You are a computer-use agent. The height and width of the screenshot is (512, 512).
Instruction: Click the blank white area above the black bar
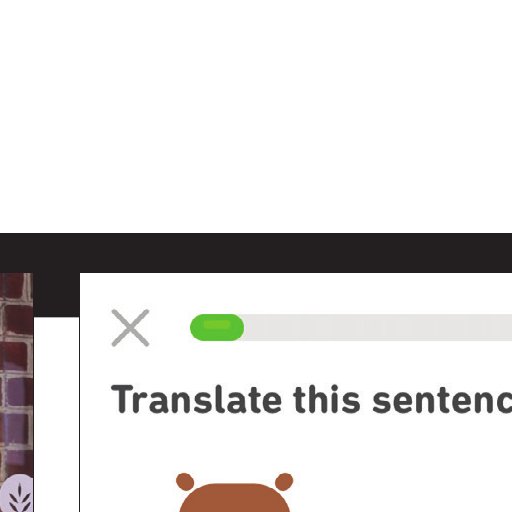click(x=256, y=116)
